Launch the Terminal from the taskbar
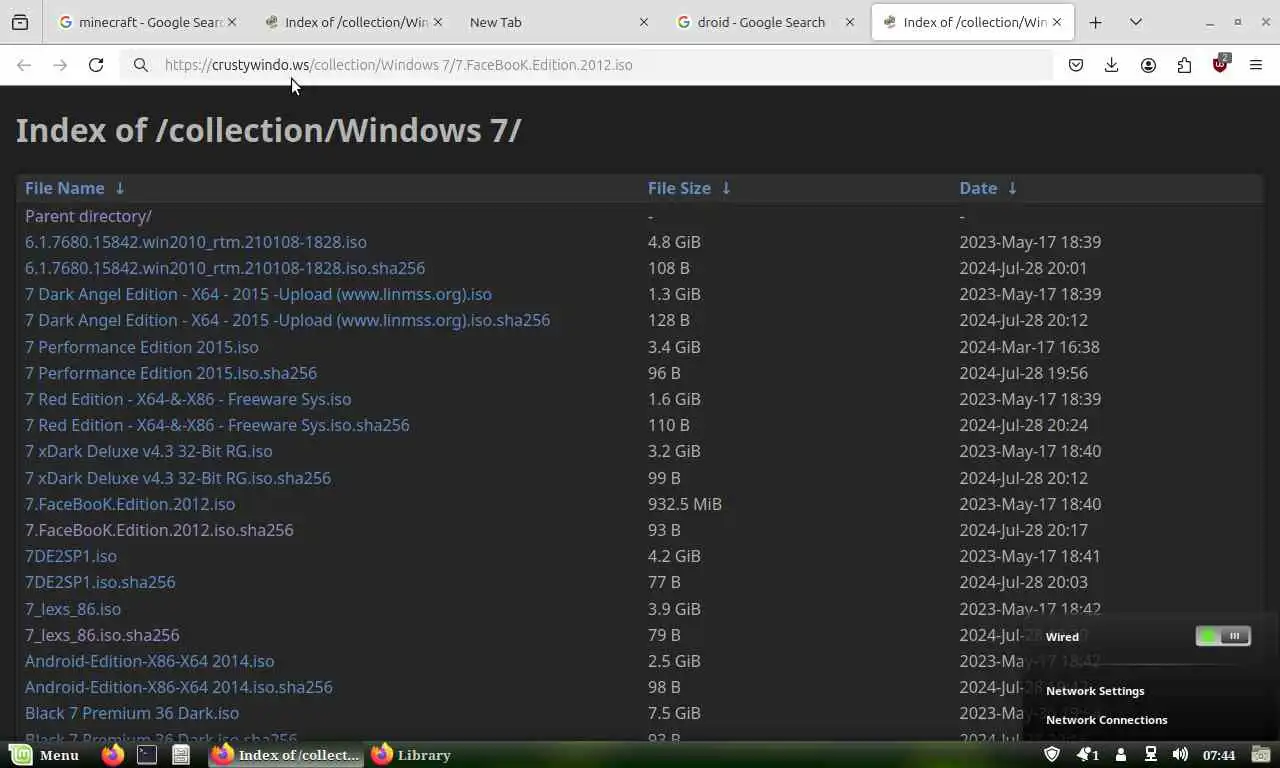1280x768 pixels. click(147, 755)
